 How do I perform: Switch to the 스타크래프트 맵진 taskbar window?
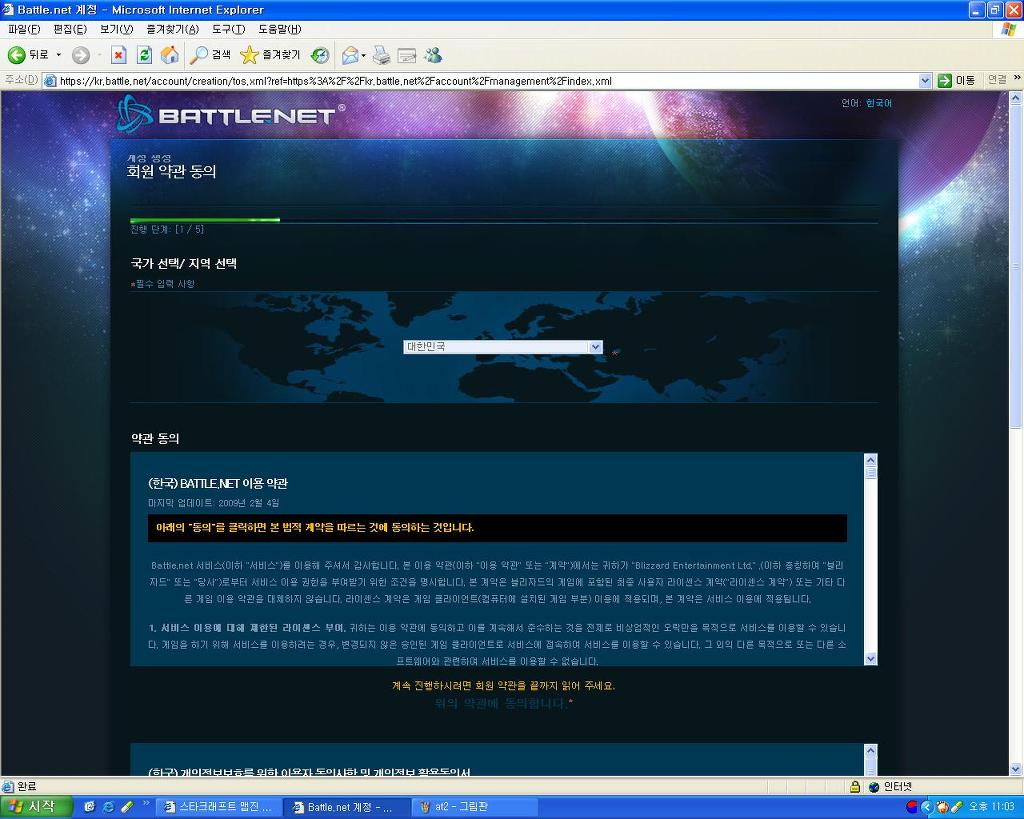[x=219, y=807]
